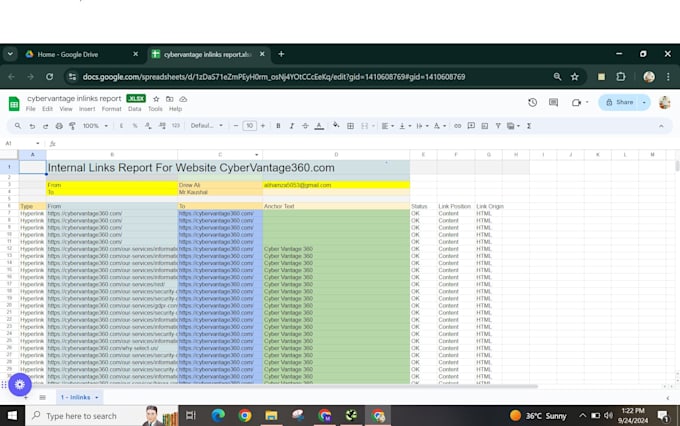Open the Format menu
Screen dimensions: 680x426
pyautogui.click(x=111, y=109)
